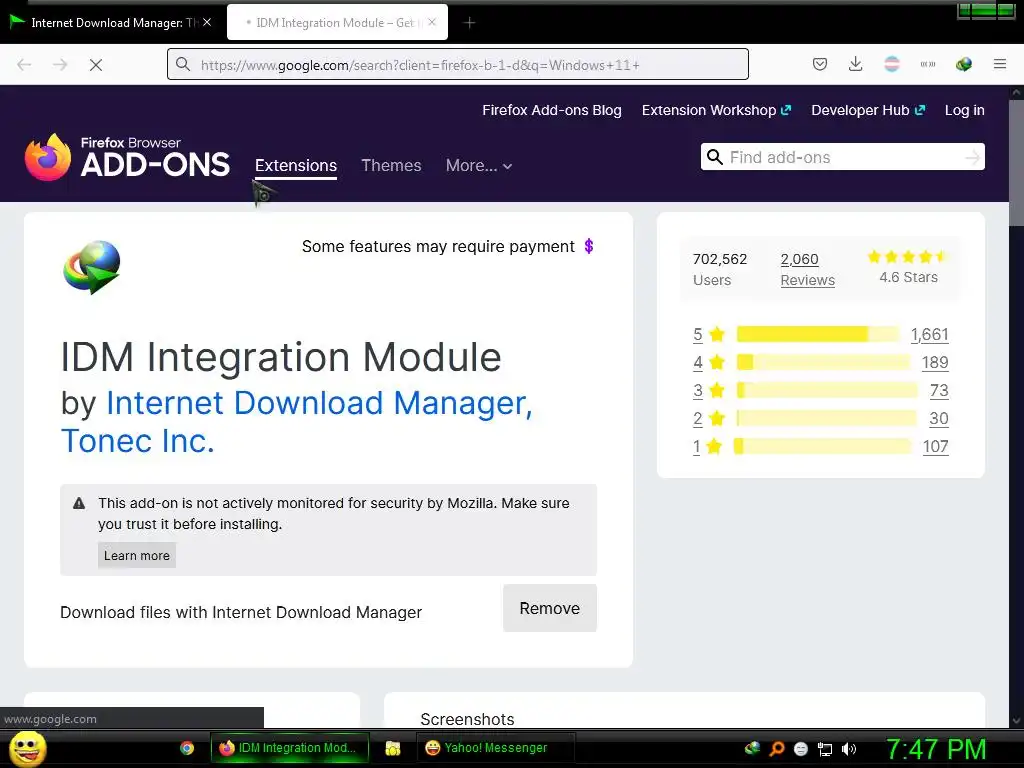
Task: Click Log in
Action: [x=965, y=110]
